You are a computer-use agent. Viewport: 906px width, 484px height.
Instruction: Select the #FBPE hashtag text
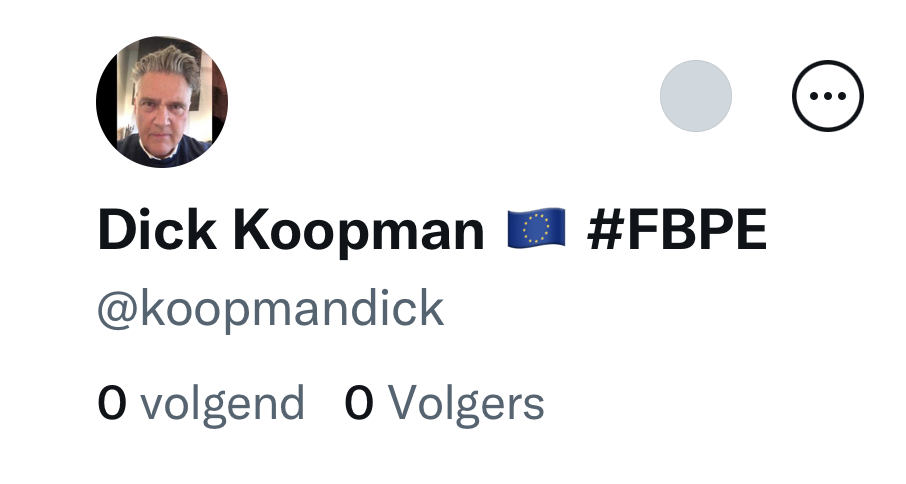pyautogui.click(x=677, y=230)
